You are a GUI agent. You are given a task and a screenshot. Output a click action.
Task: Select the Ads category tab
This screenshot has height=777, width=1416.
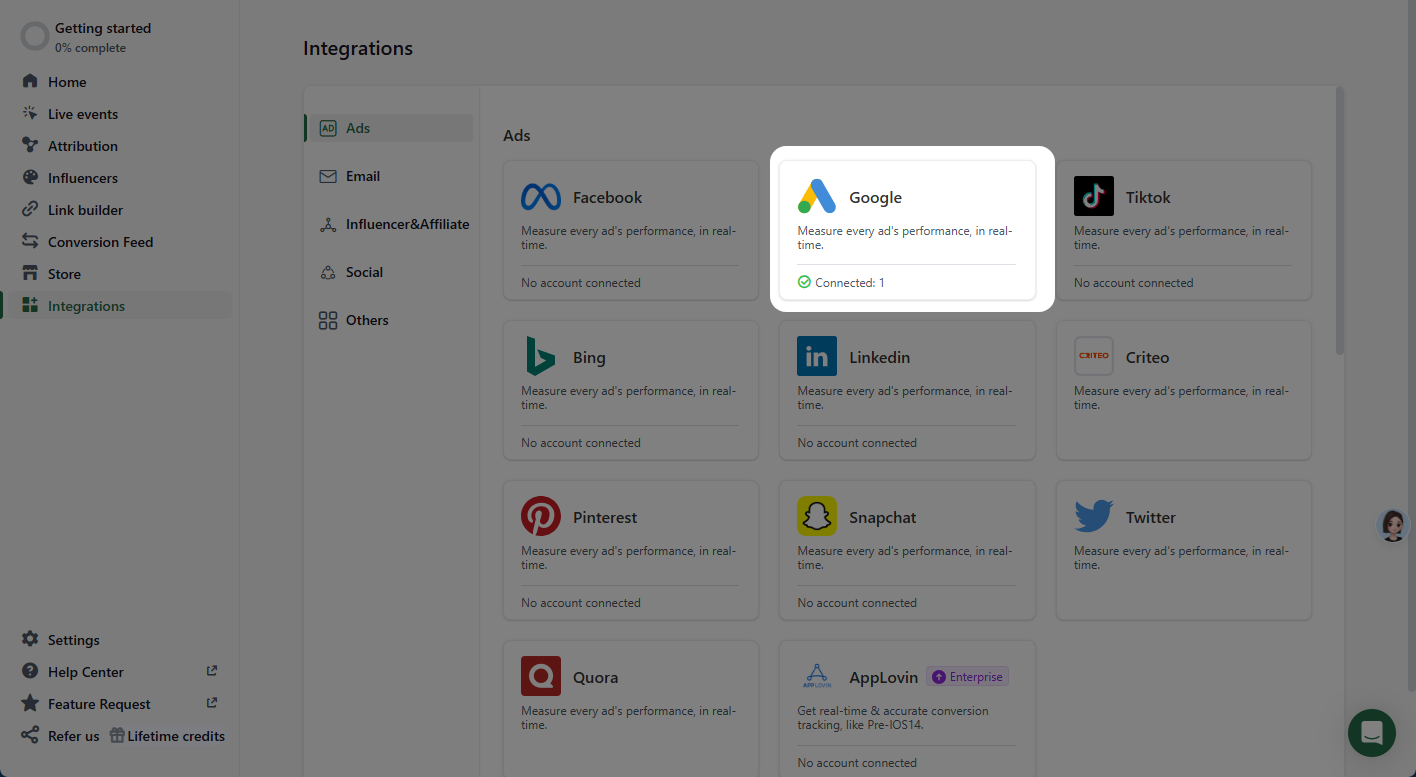[391, 128]
